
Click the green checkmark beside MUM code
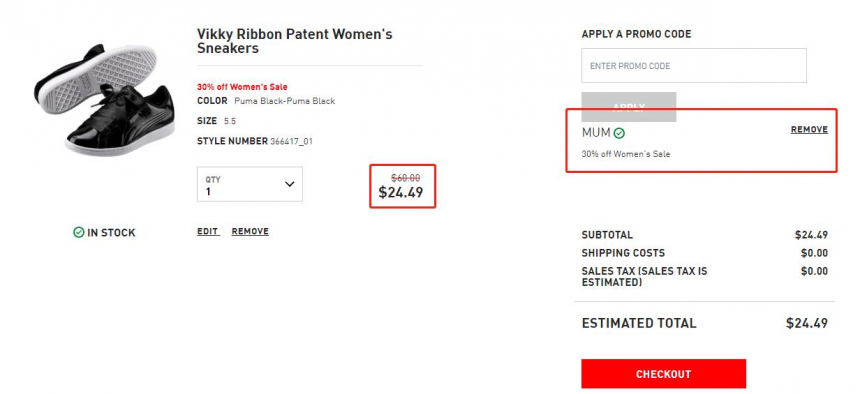[x=619, y=133]
